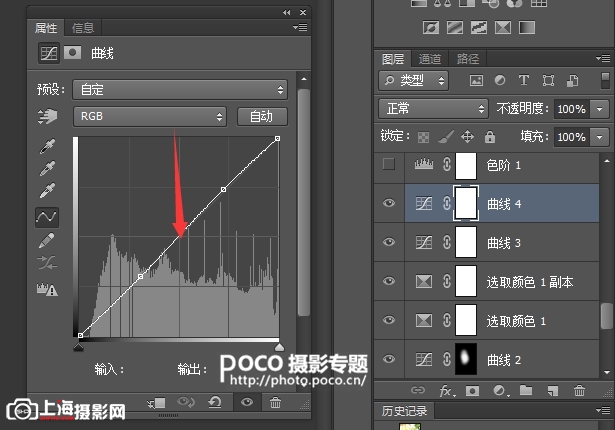Show the 色阶 1 layer visibility
This screenshot has width=615, height=430.
(389, 164)
